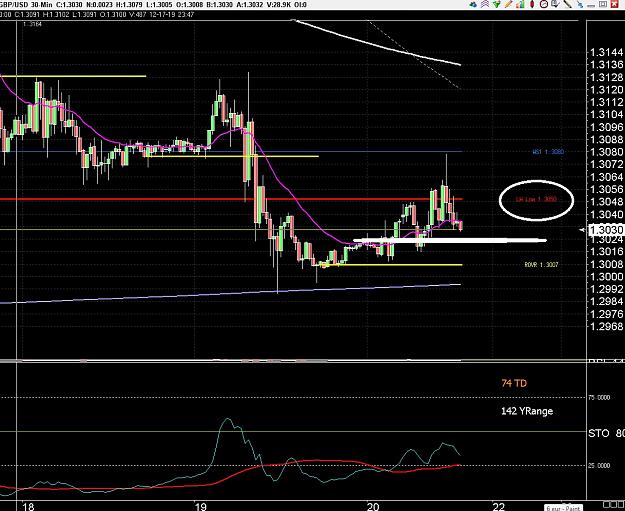Maximize the chart window
The height and width of the screenshot is (511, 625).
[603, 4]
